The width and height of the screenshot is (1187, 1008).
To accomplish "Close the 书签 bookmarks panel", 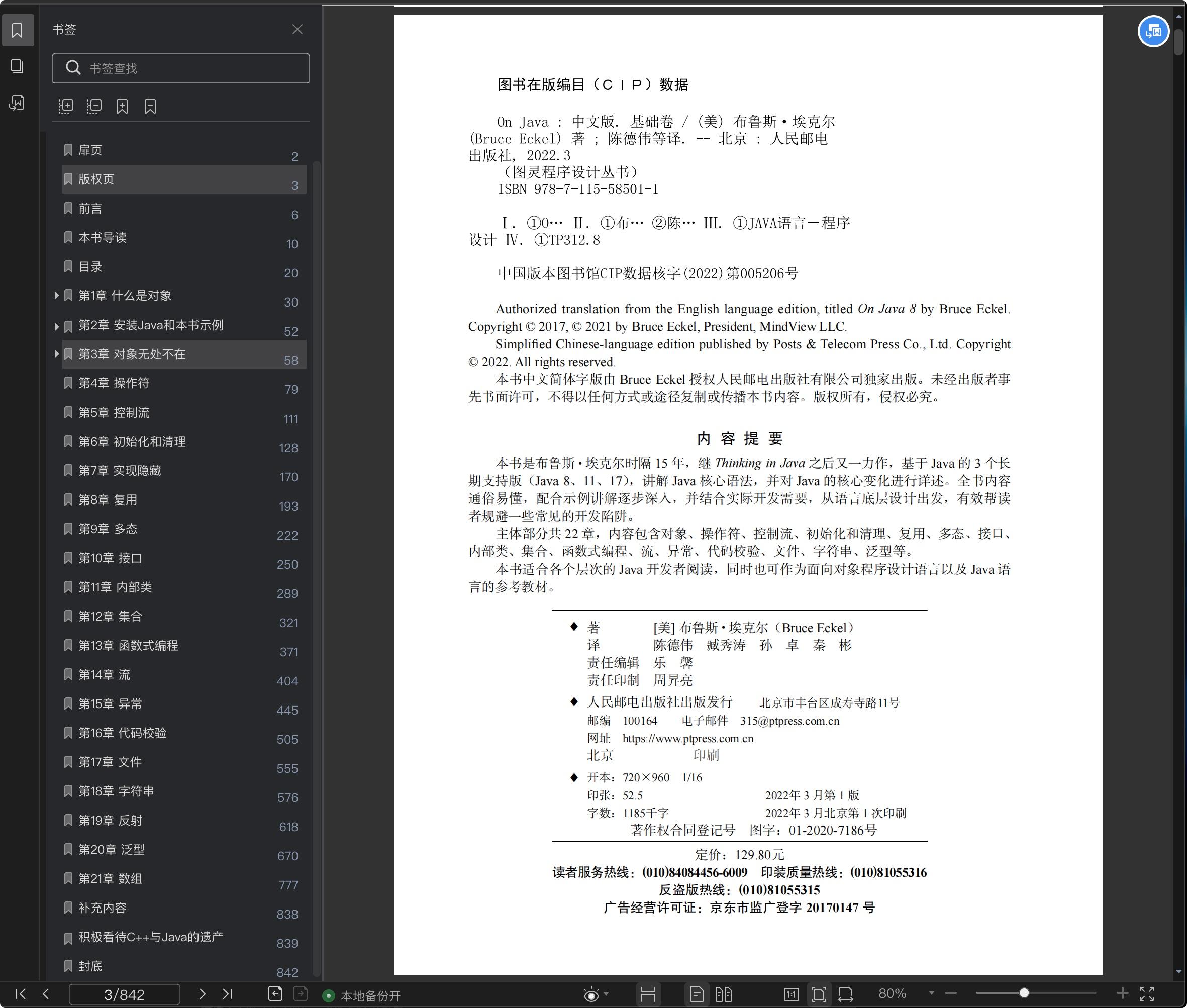I will coord(297,29).
